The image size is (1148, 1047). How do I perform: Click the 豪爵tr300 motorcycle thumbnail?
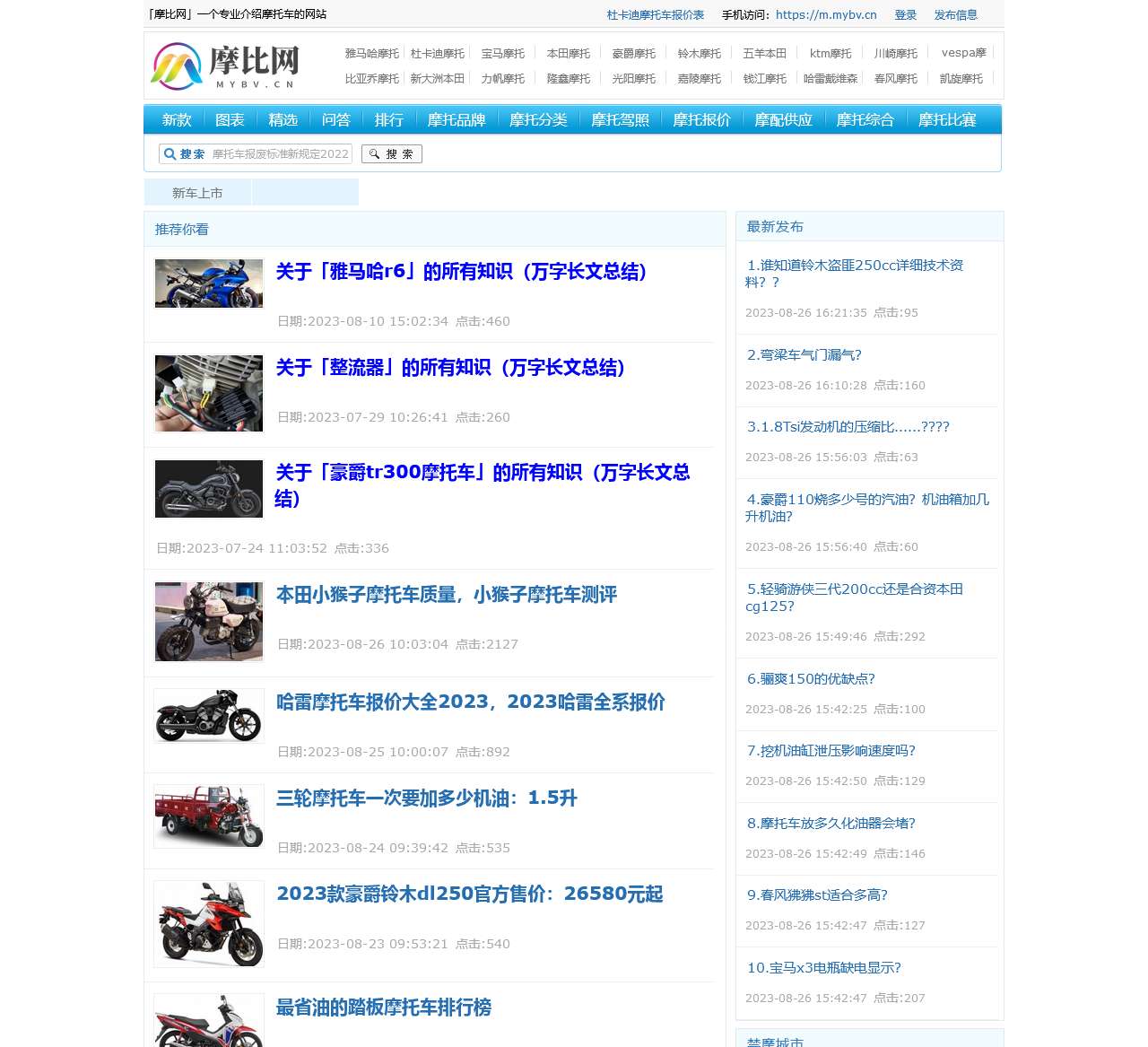pyautogui.click(x=209, y=489)
